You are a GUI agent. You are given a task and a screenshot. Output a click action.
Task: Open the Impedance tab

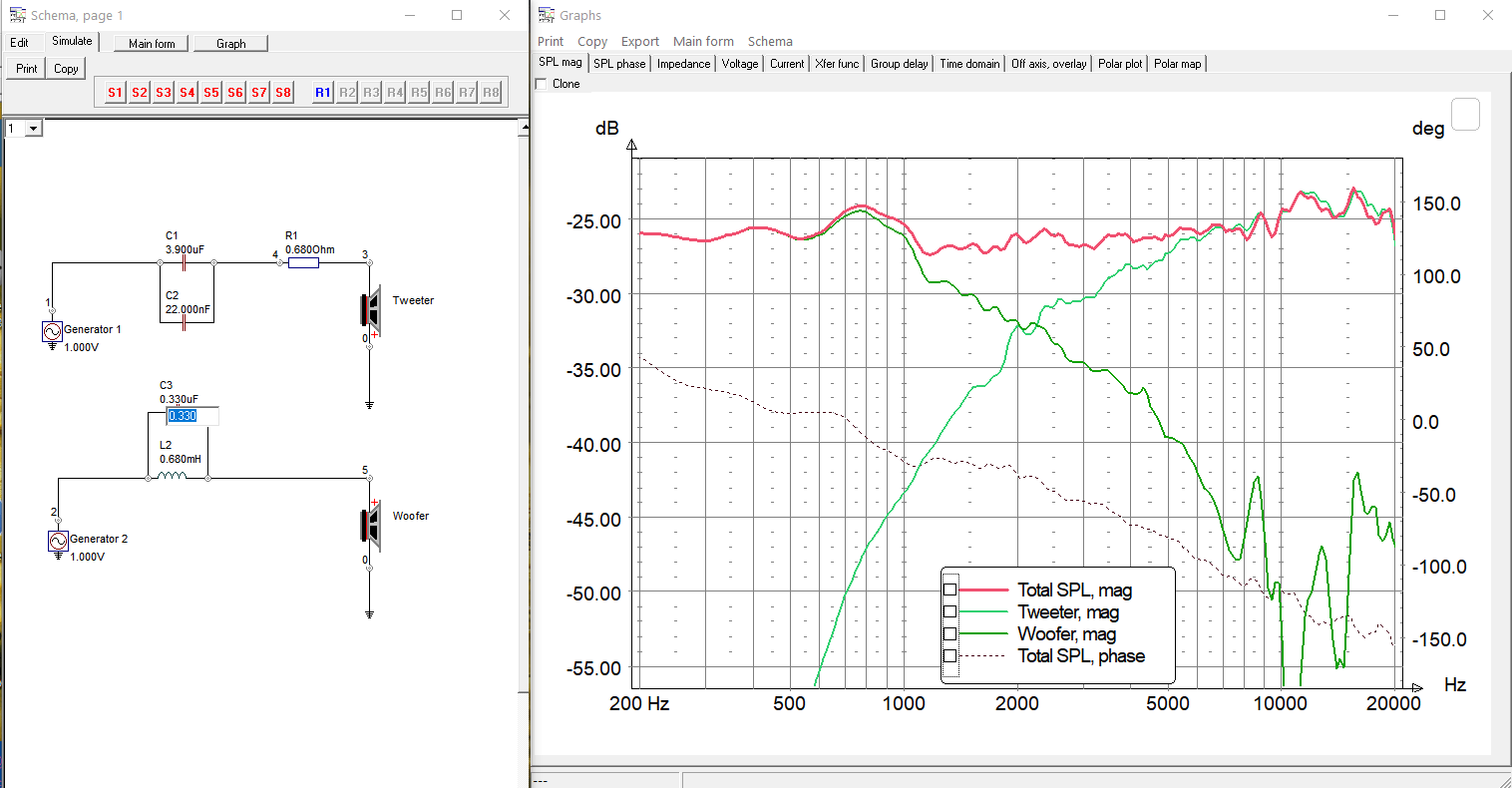684,64
